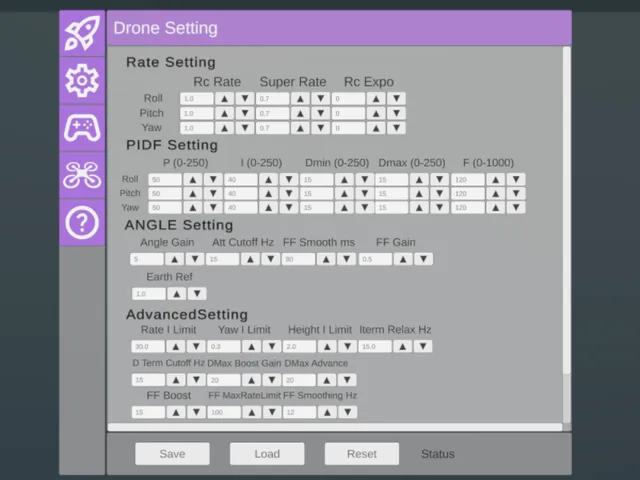
Task: Increase Roll Rc Rate with up arrow
Action: point(225,99)
